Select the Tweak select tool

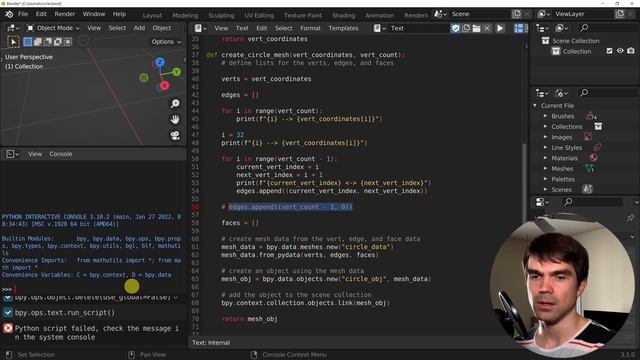(x=13, y=42)
